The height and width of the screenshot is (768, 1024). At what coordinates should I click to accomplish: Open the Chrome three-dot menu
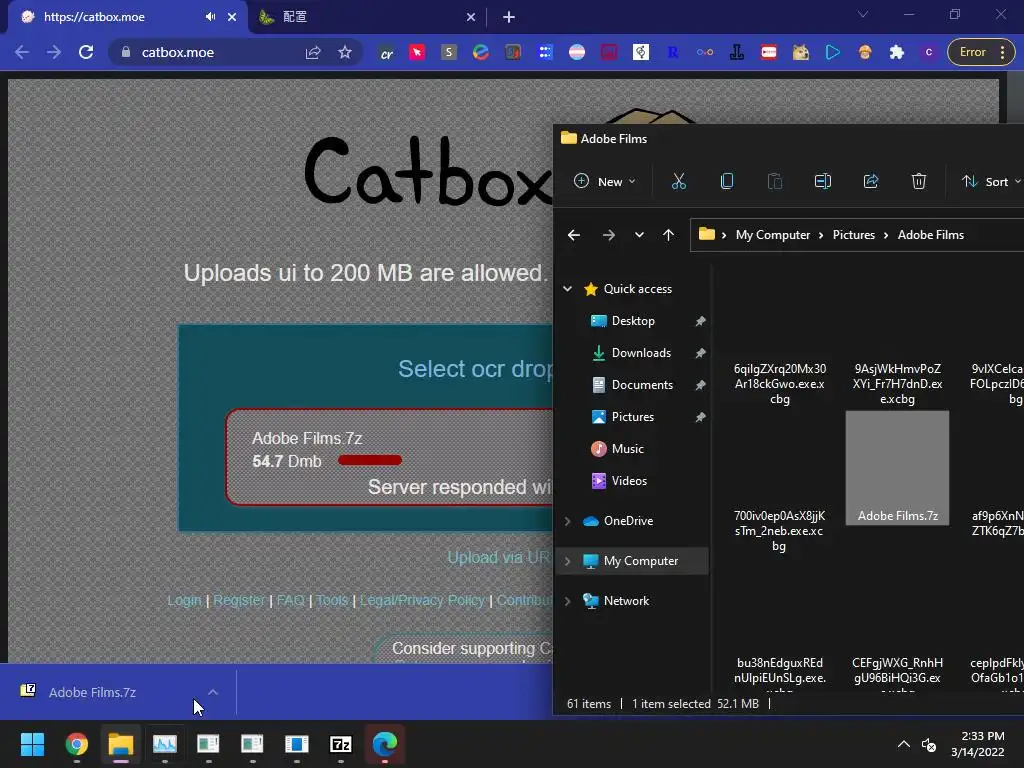coord(1002,52)
